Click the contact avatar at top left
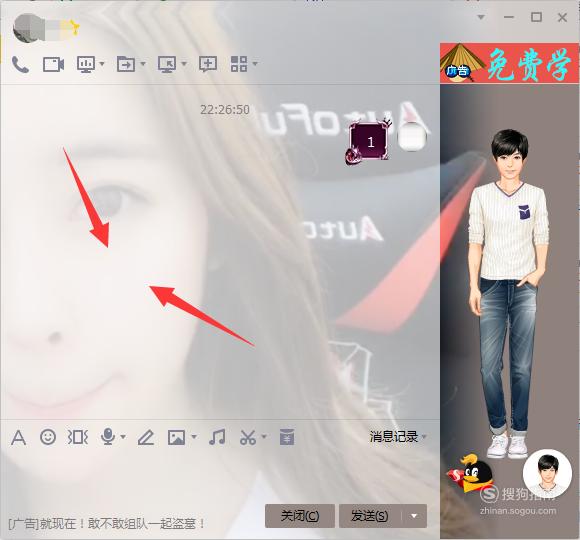 coord(28,28)
